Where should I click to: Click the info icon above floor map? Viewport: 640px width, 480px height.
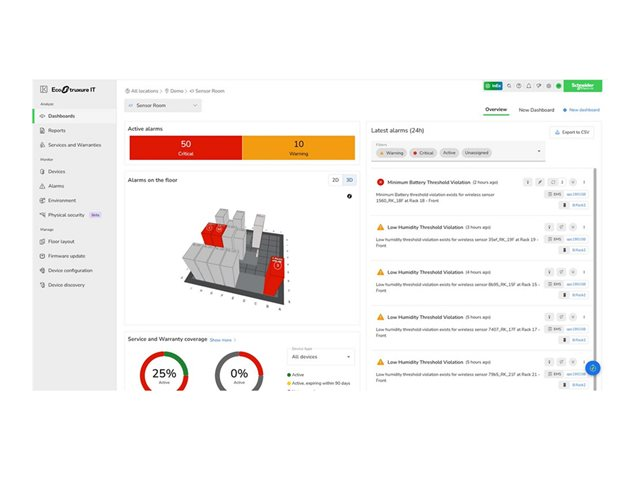349,196
